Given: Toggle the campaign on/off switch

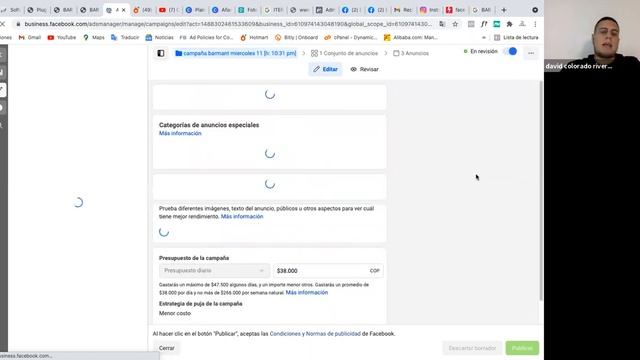Looking at the screenshot, I should point(510,51).
